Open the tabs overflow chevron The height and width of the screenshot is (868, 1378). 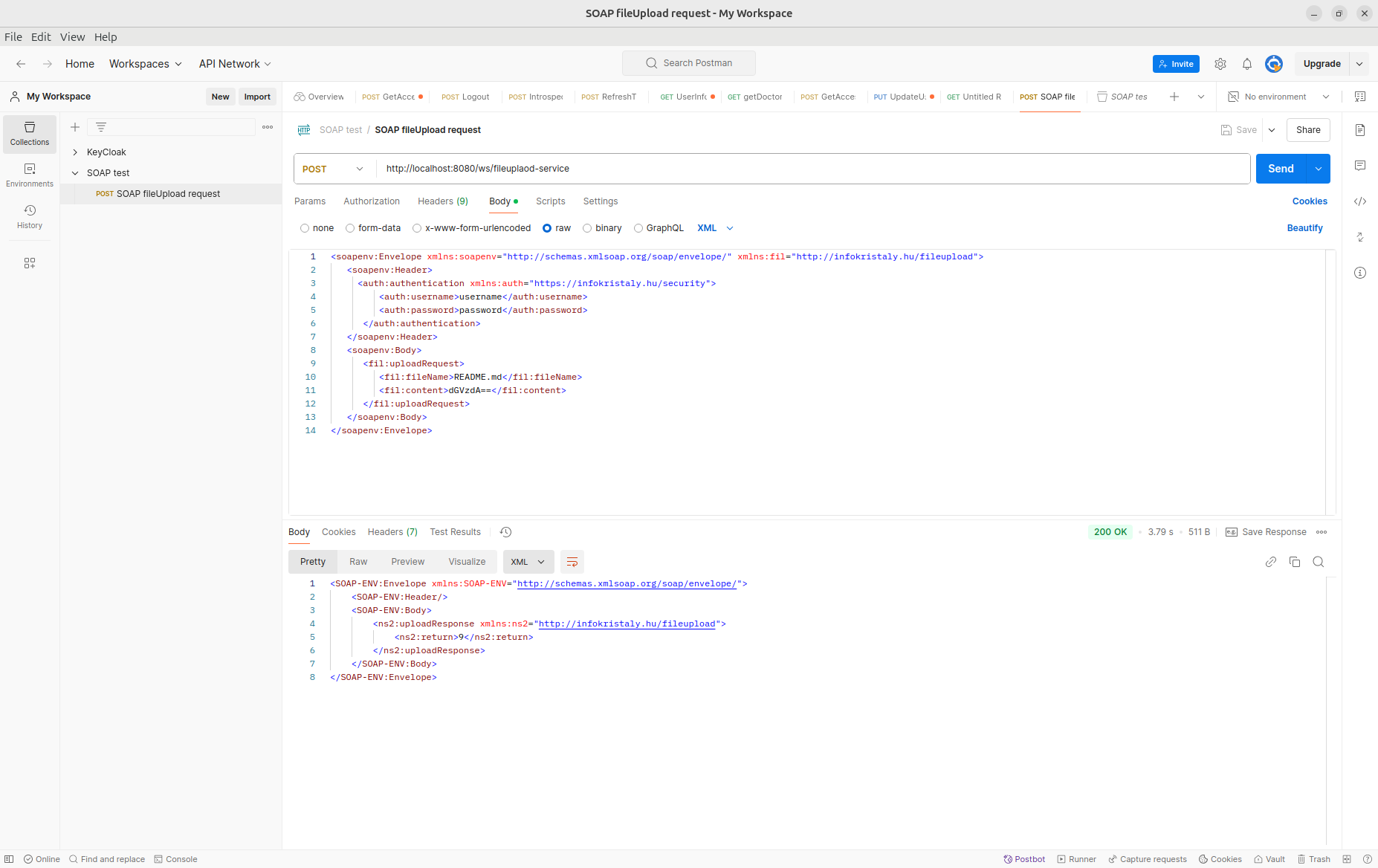[1201, 97]
